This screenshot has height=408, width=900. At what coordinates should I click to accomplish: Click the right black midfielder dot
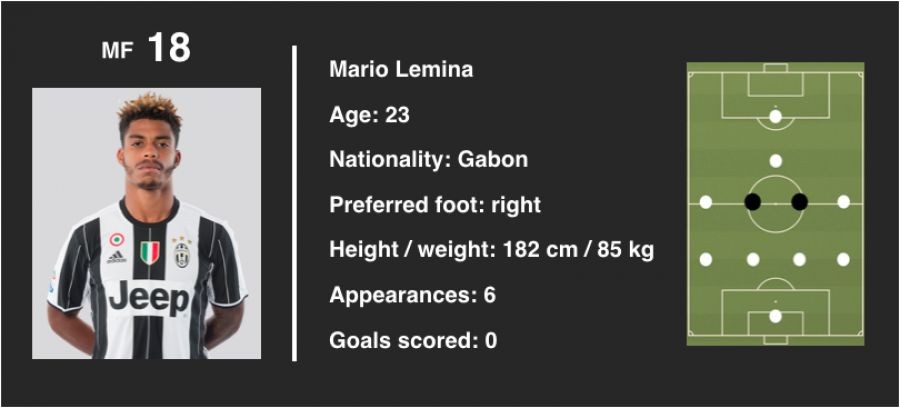click(799, 202)
